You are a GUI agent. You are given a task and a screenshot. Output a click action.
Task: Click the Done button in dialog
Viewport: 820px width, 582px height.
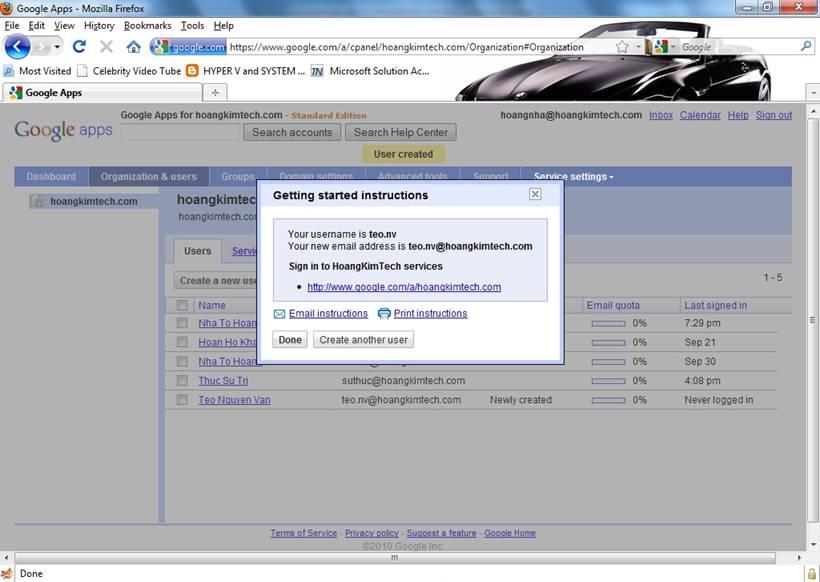click(290, 340)
